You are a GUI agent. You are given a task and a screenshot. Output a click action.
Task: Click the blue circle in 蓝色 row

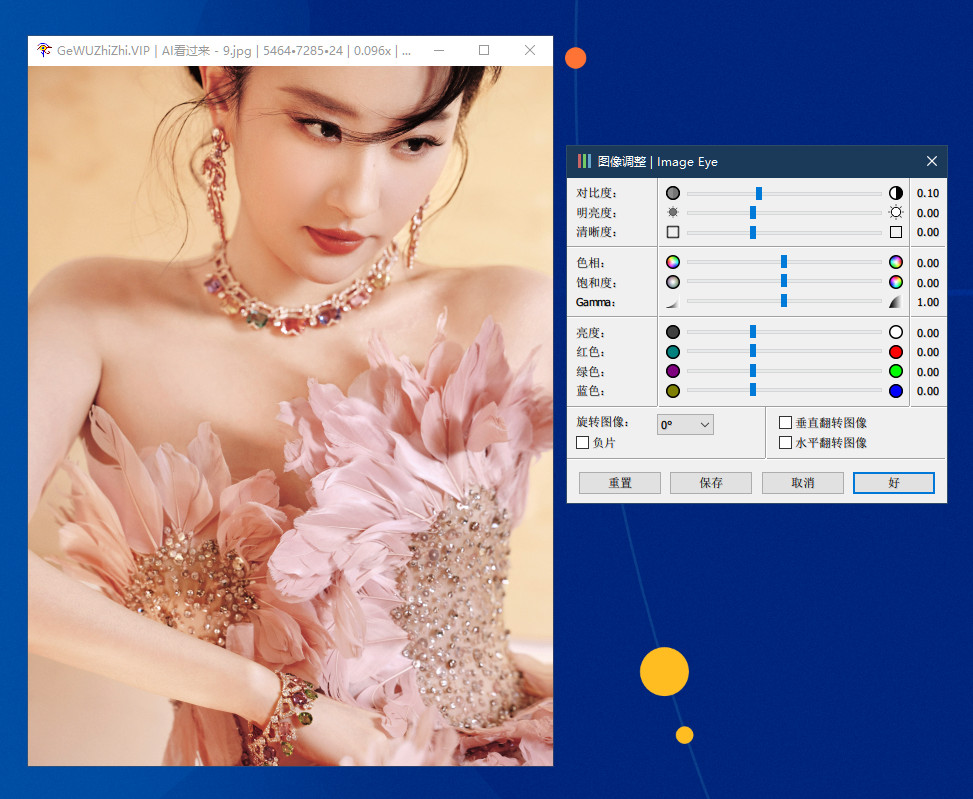[895, 391]
